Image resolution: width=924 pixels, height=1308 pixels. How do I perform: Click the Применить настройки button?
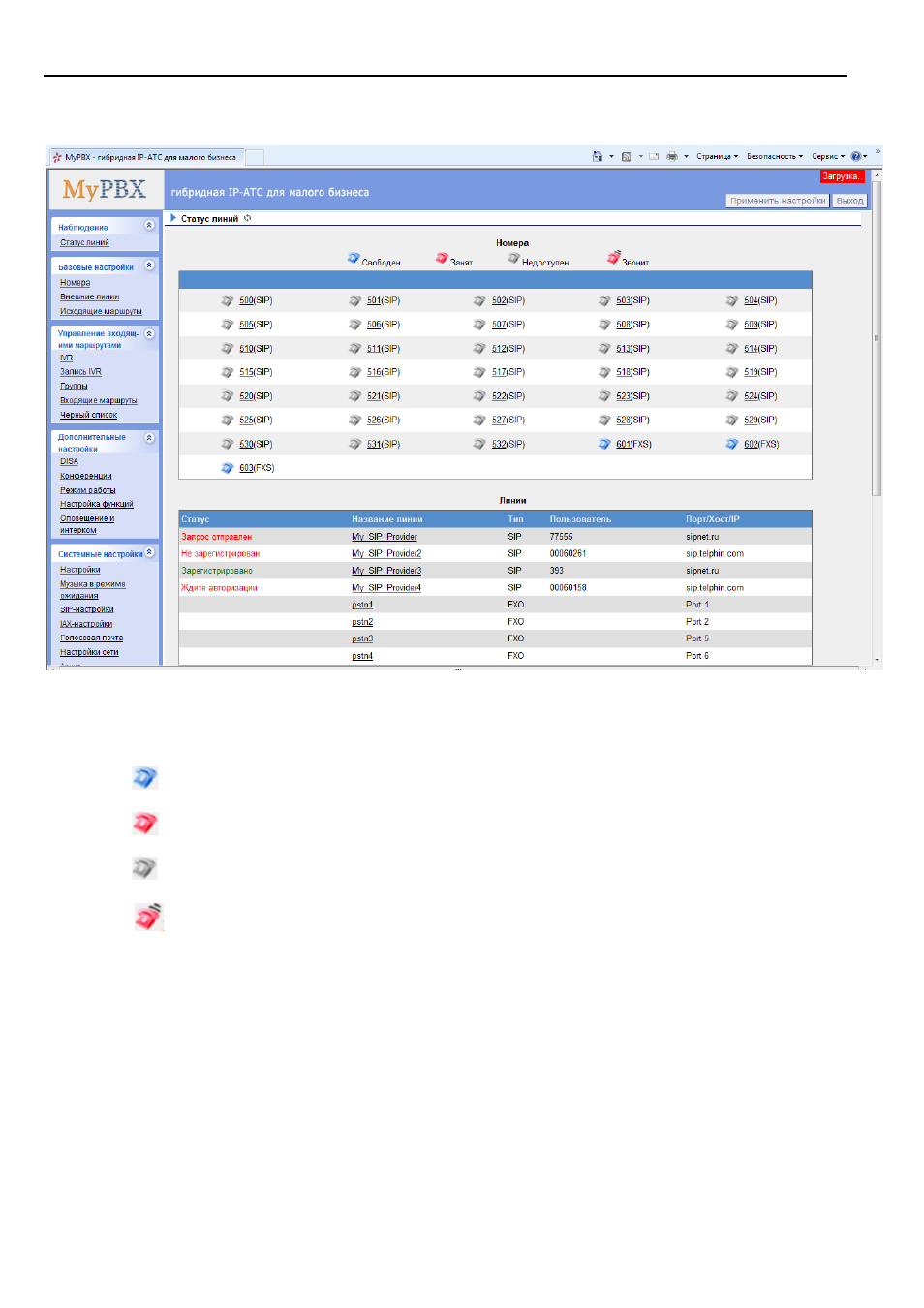(778, 201)
